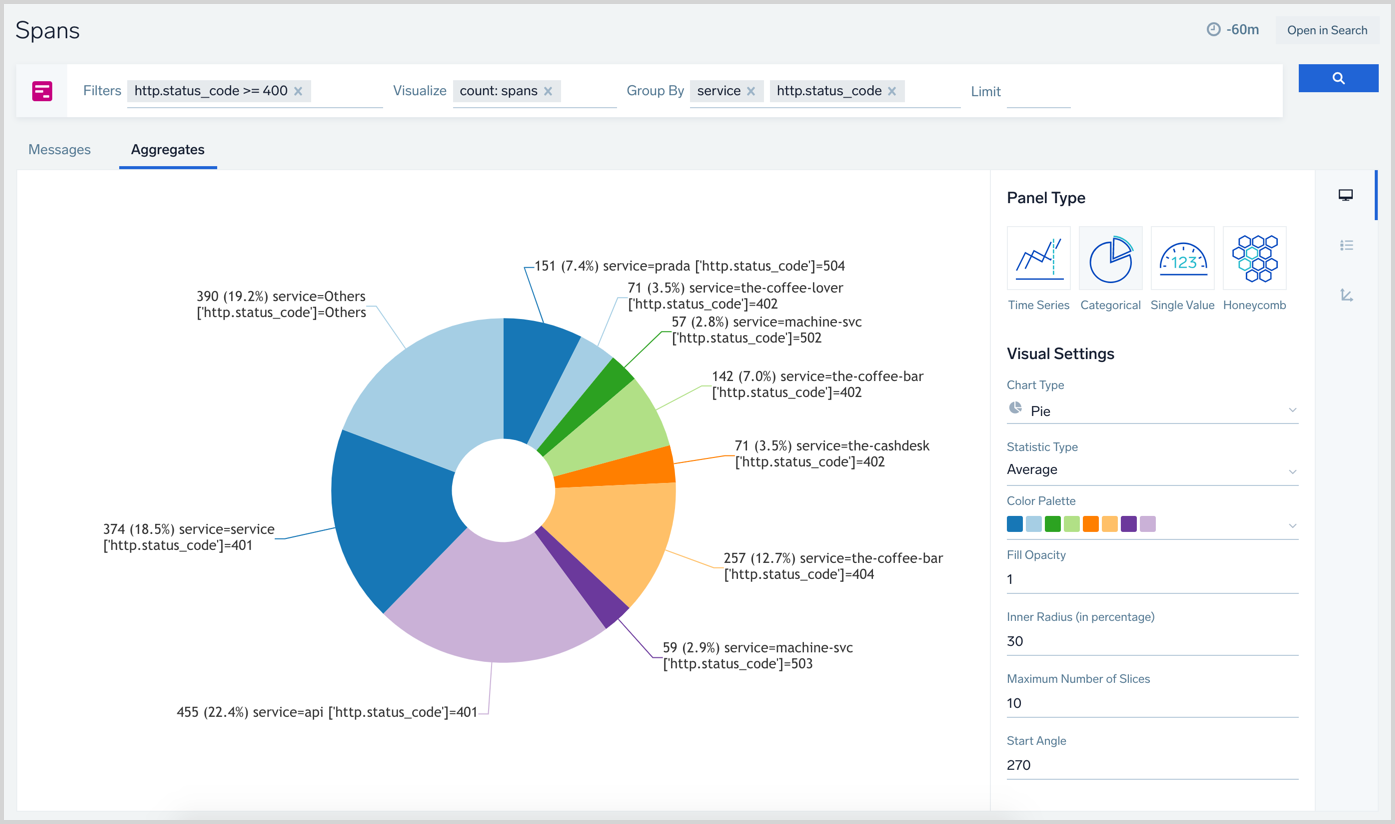This screenshot has height=824, width=1395.
Task: Remove the count: spans visualize chip
Action: (548, 91)
